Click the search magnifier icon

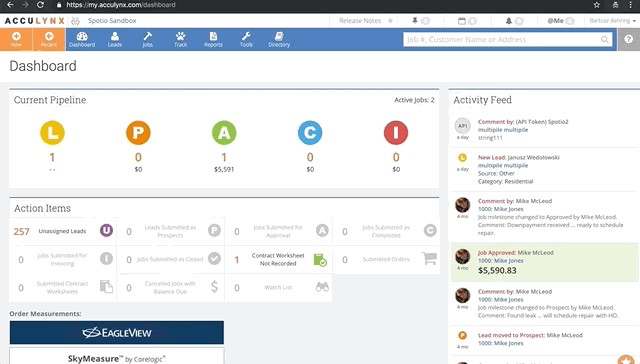pyautogui.click(x=604, y=40)
